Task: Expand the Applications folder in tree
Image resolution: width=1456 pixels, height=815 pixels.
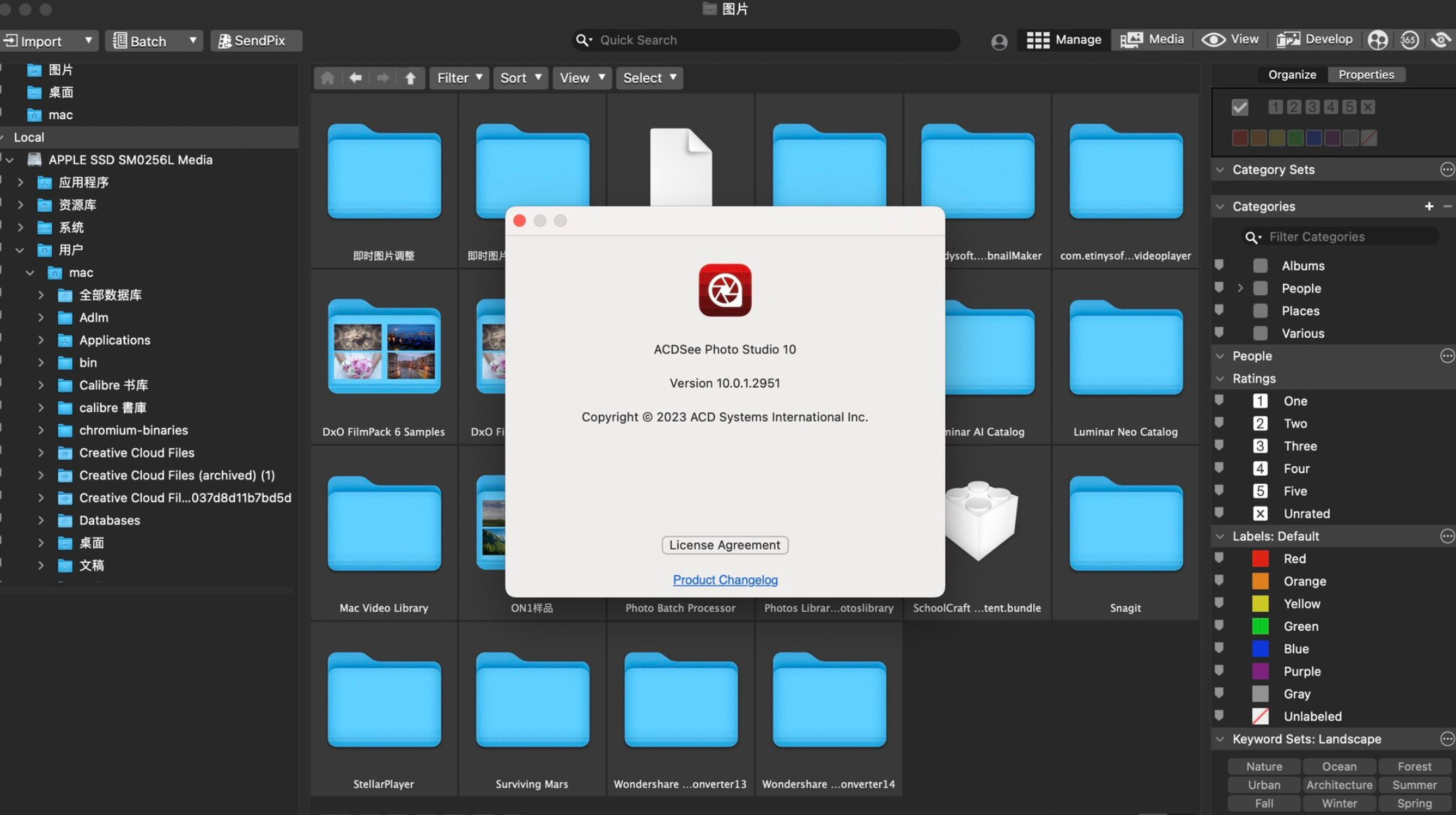Action: 41,340
